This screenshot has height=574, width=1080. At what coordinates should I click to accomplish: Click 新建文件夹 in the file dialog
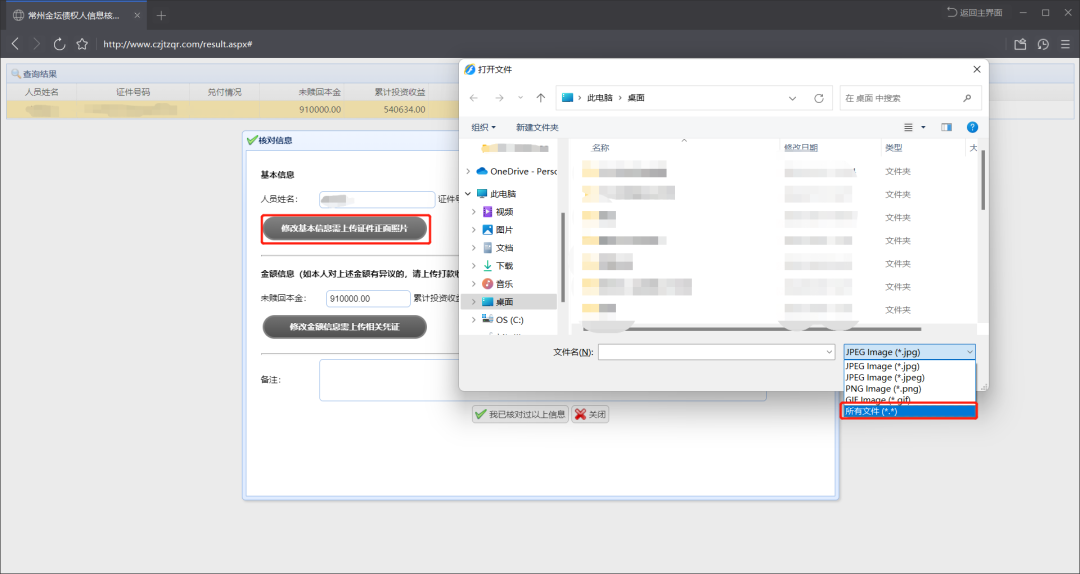click(x=537, y=127)
